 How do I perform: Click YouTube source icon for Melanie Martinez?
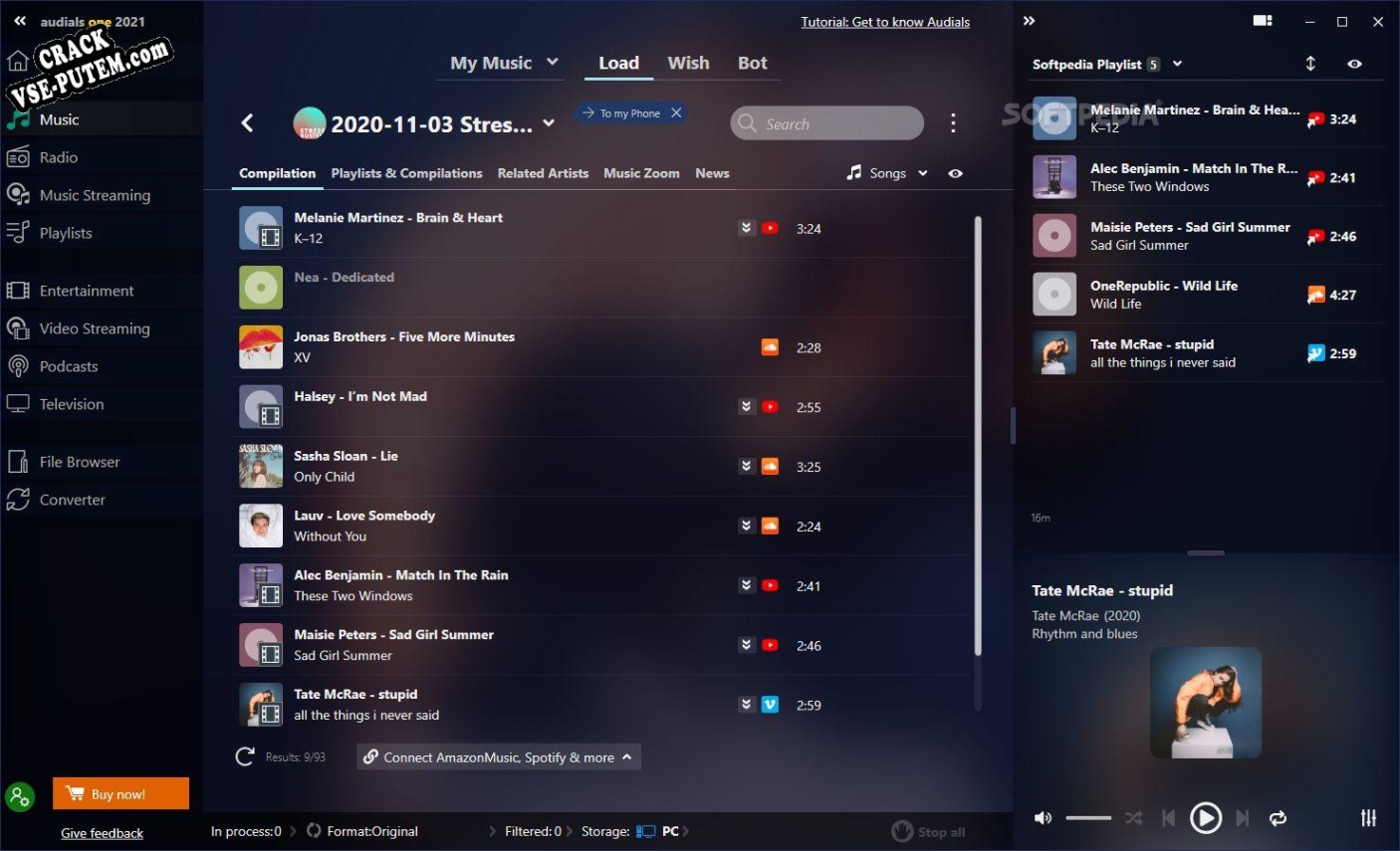pos(770,228)
